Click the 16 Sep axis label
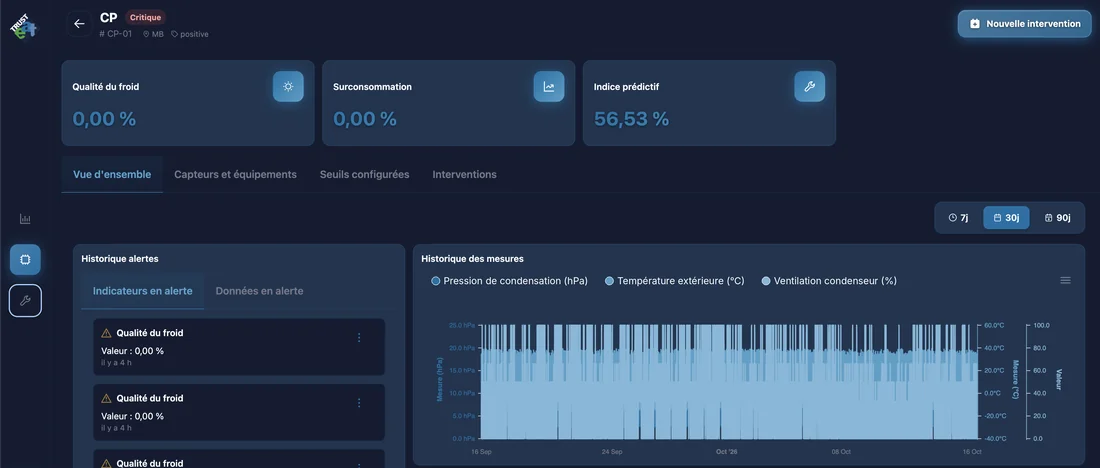Viewport: 1100px width, 468px height. [x=481, y=452]
